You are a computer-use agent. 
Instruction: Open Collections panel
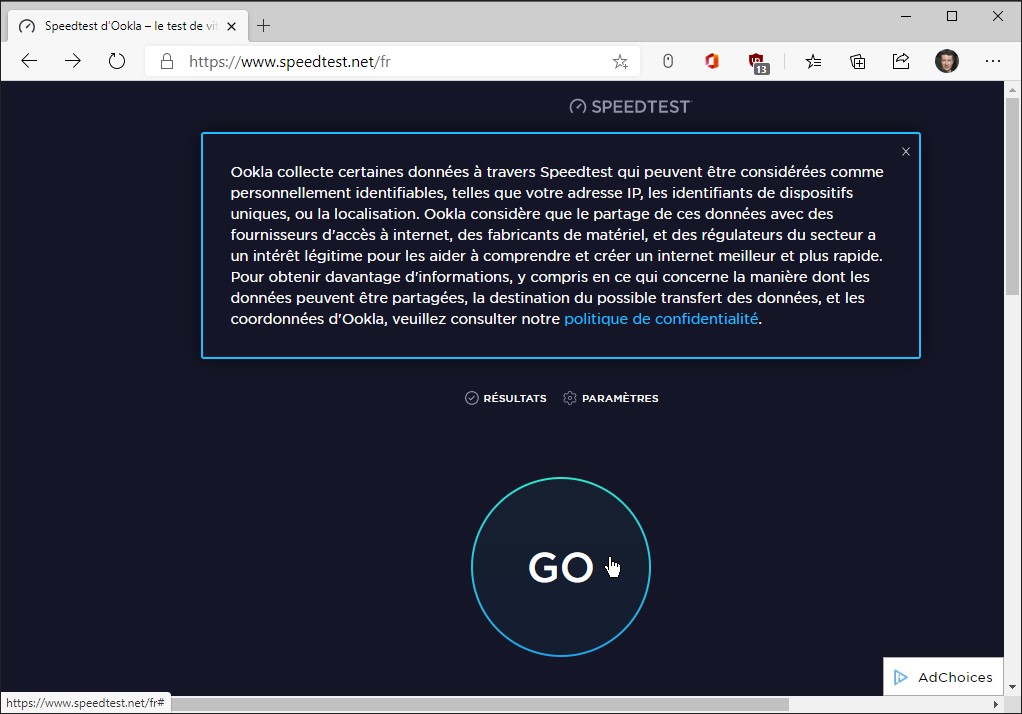coord(857,61)
